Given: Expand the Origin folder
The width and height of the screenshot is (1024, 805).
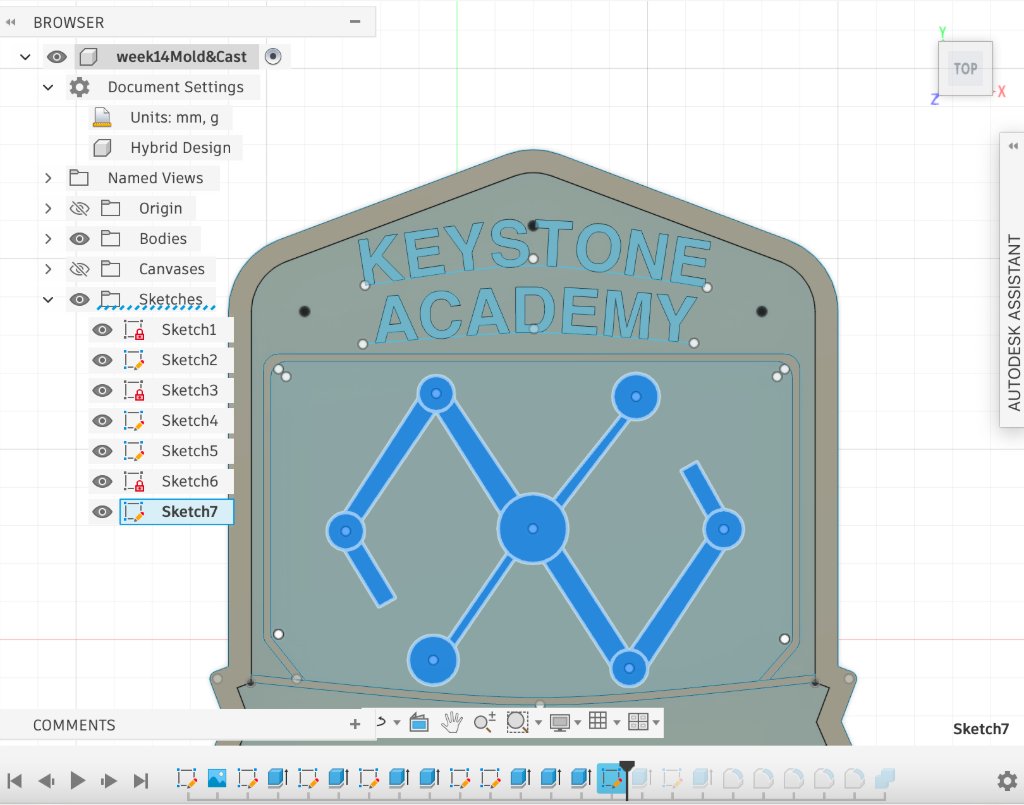Looking at the screenshot, I should (48, 208).
